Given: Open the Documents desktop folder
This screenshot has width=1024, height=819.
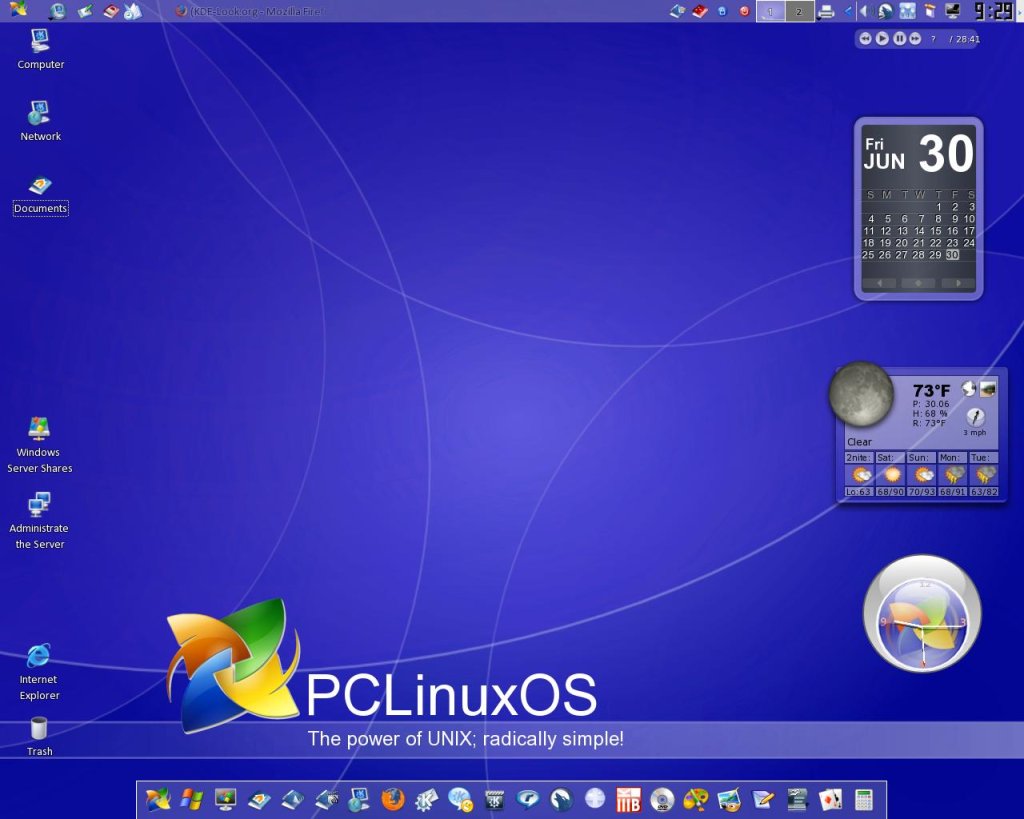Looking at the screenshot, I should tap(40, 196).
